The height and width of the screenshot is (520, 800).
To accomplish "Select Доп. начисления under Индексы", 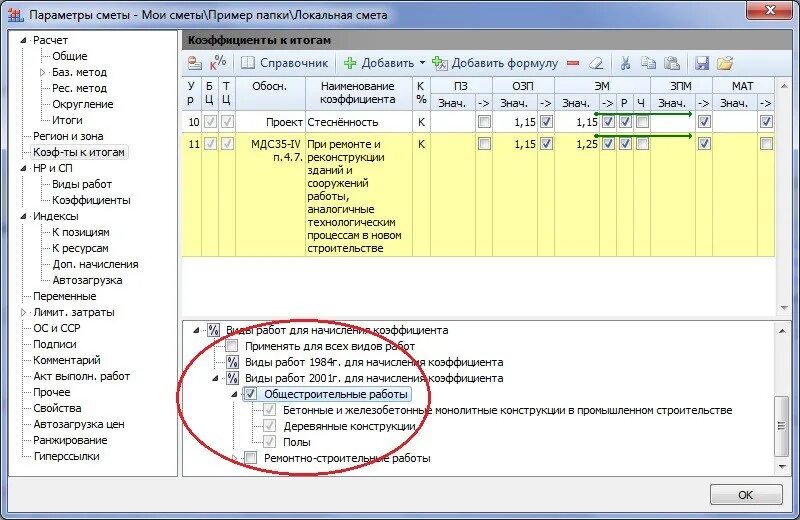I will (x=95, y=264).
